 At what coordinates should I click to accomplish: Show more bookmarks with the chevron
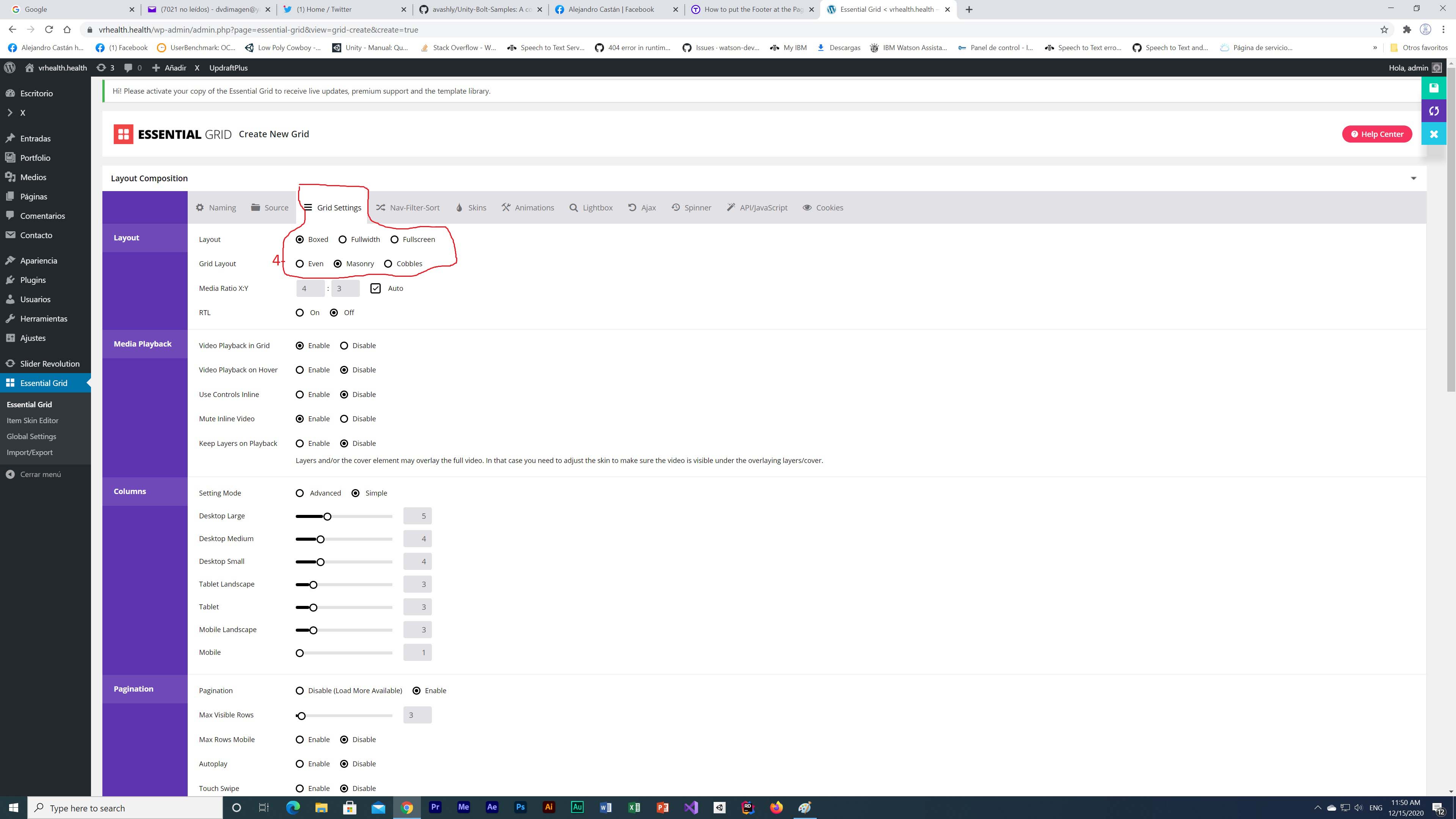[x=1375, y=48]
